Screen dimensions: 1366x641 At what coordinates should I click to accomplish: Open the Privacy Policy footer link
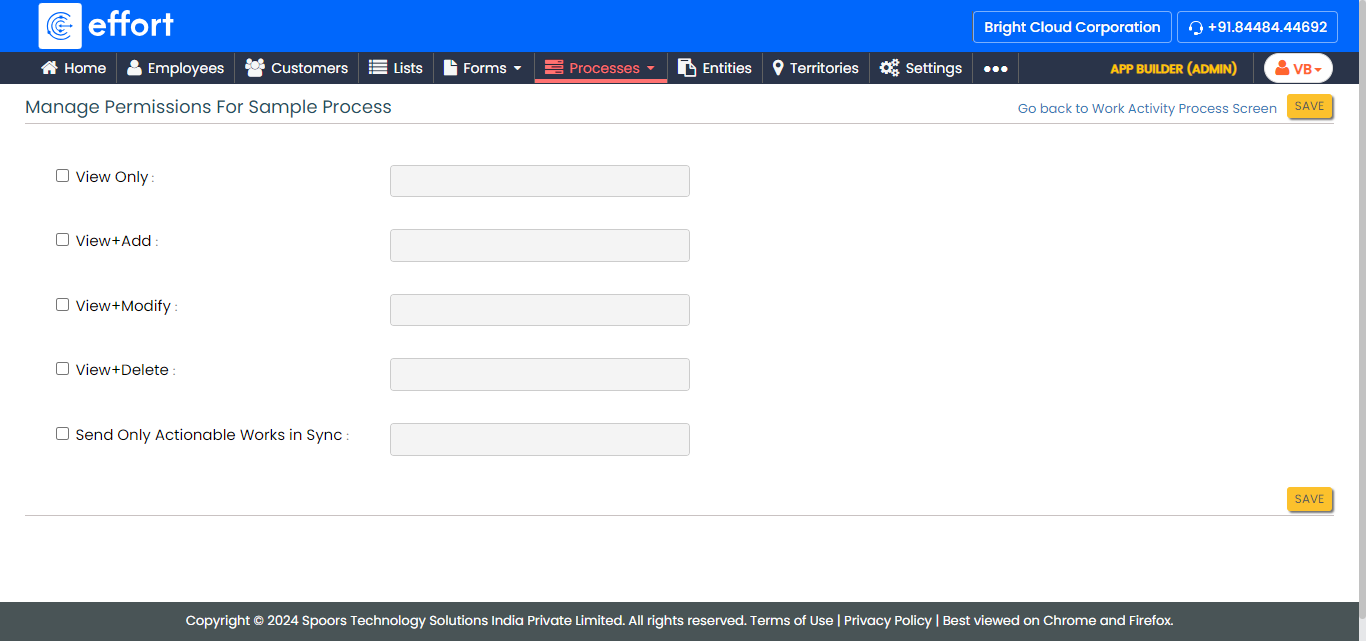[887, 620]
